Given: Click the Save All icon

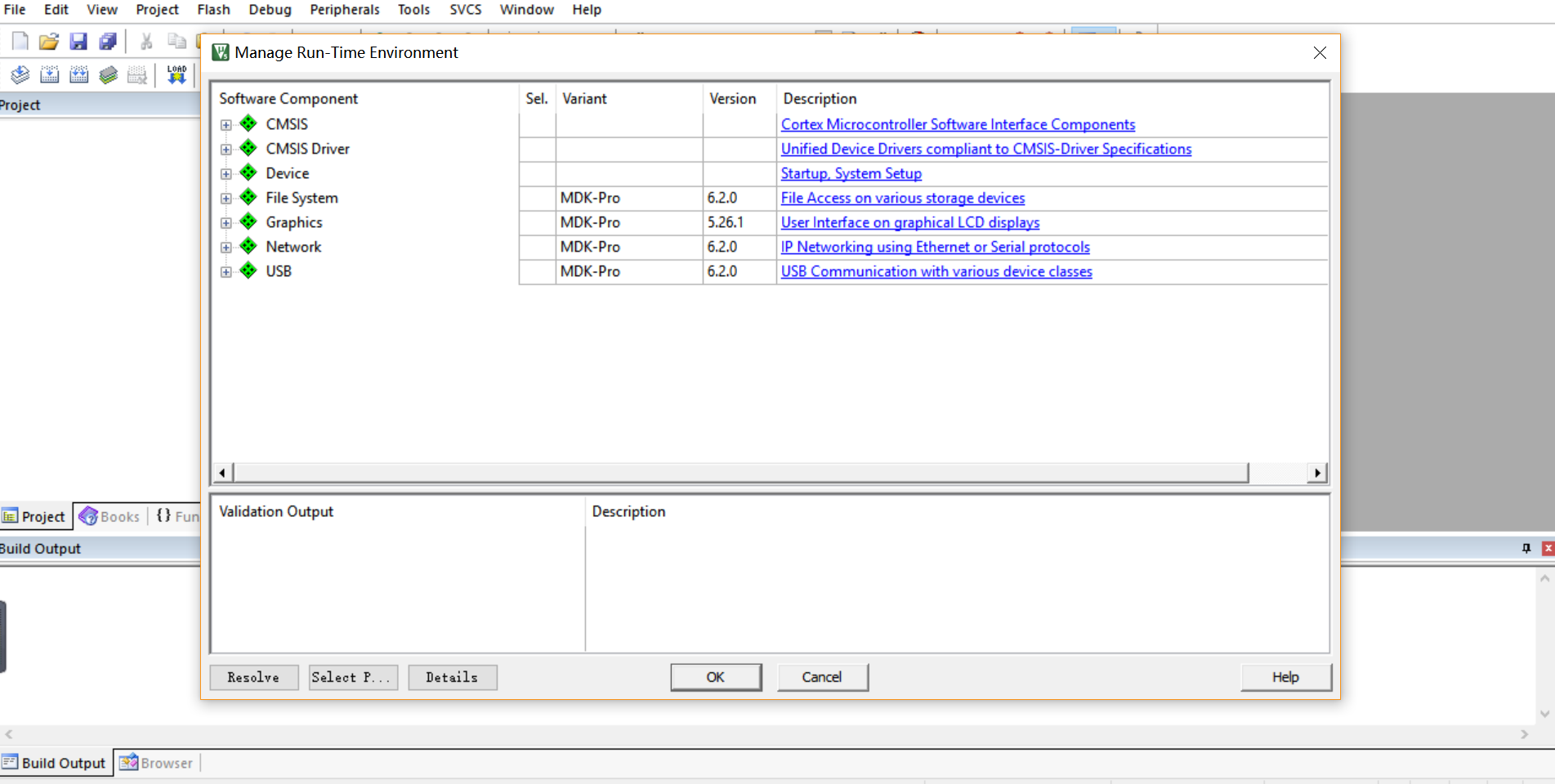Looking at the screenshot, I should (108, 42).
